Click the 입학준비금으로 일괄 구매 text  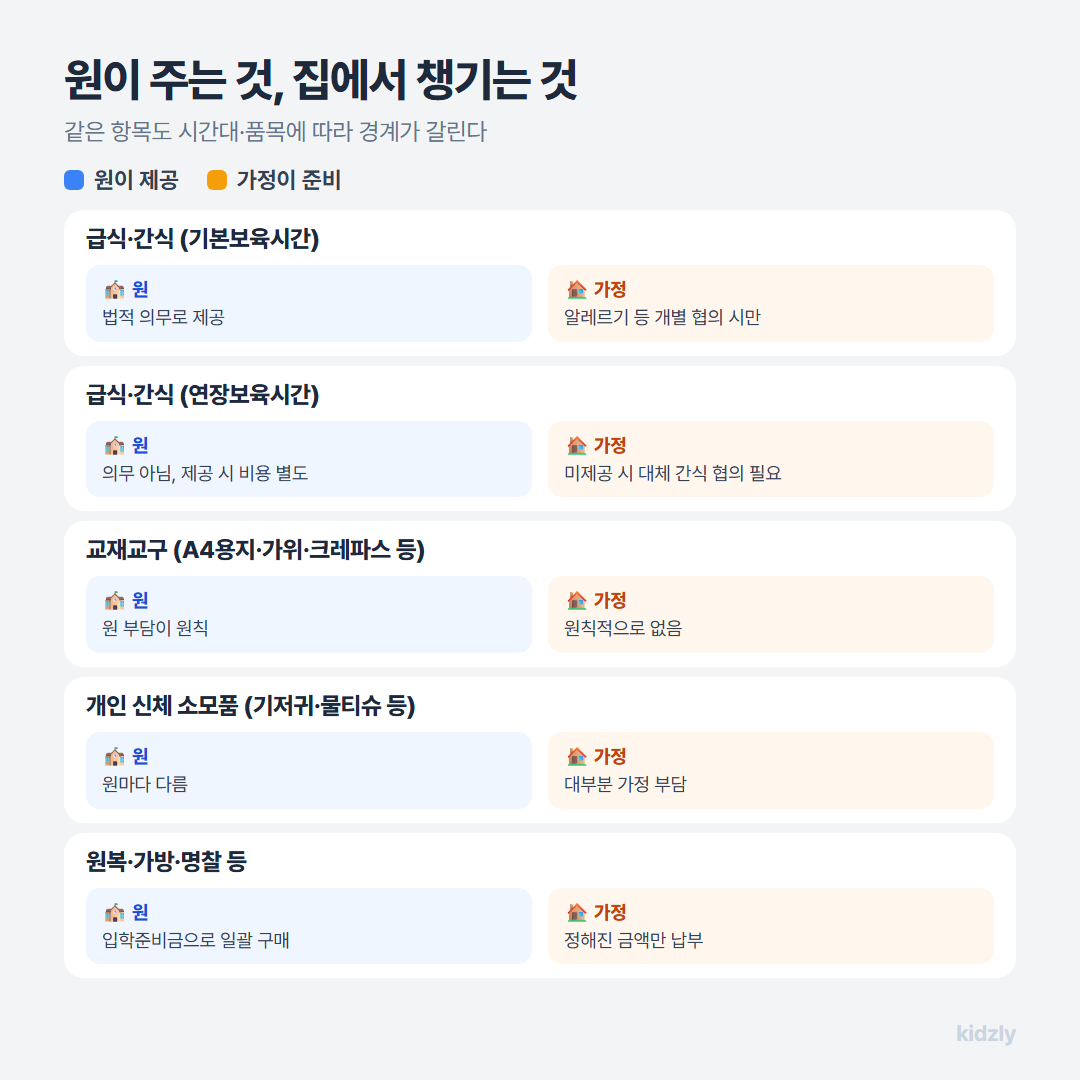(x=196, y=940)
